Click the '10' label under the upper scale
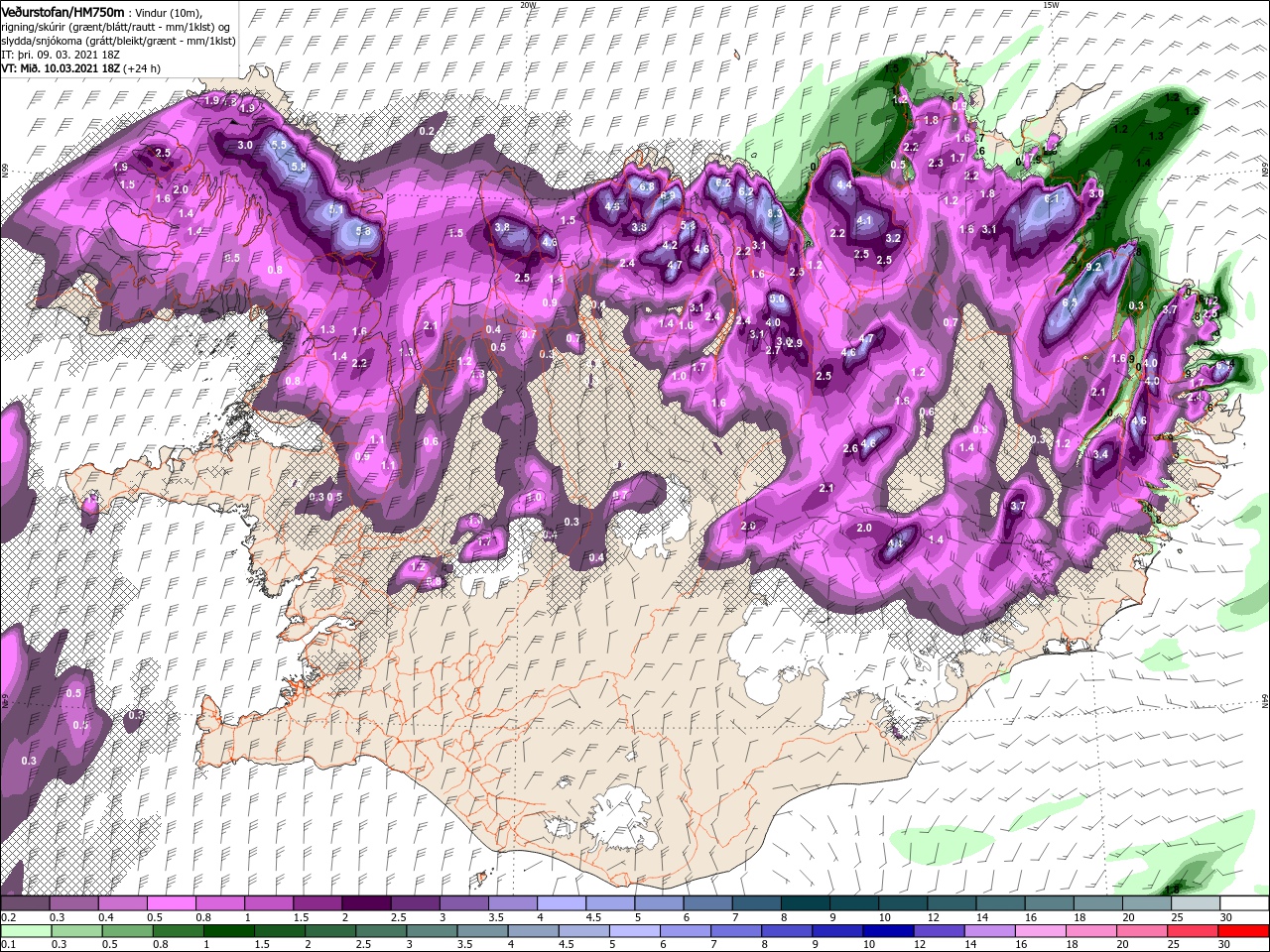The width and height of the screenshot is (1270, 952). pyautogui.click(x=883, y=917)
